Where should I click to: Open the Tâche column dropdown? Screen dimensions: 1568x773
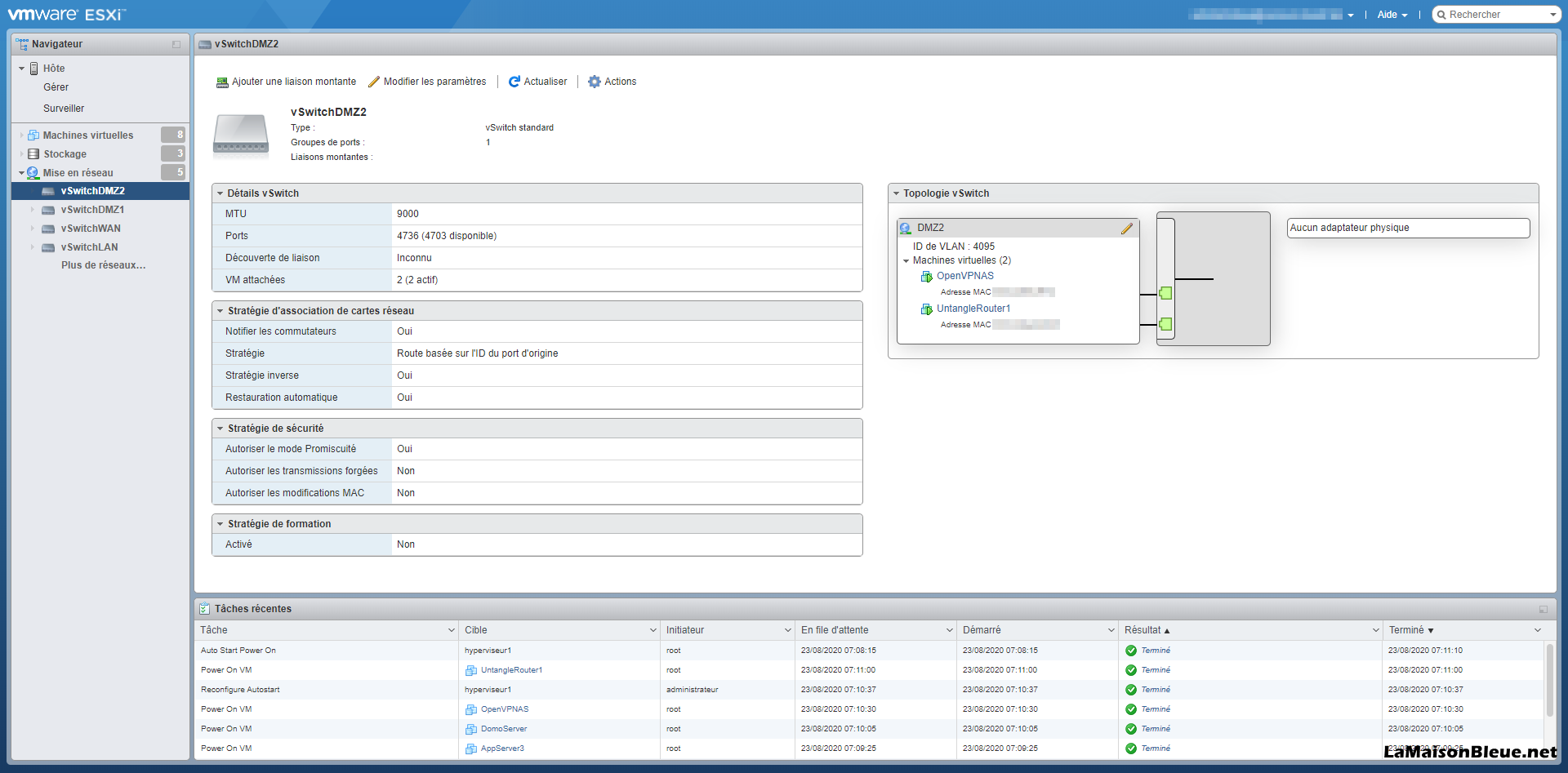point(451,630)
